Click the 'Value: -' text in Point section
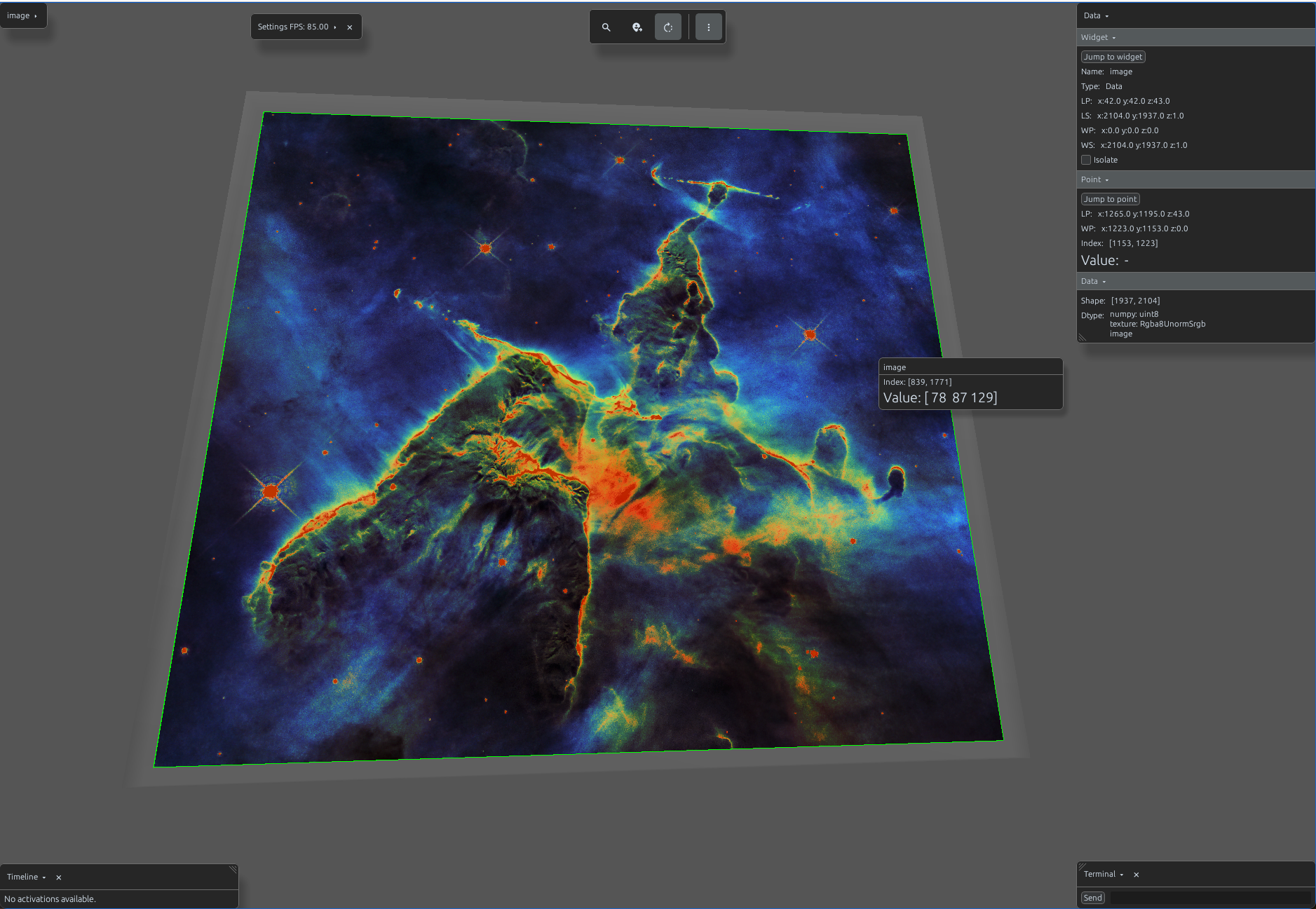 tap(1105, 260)
